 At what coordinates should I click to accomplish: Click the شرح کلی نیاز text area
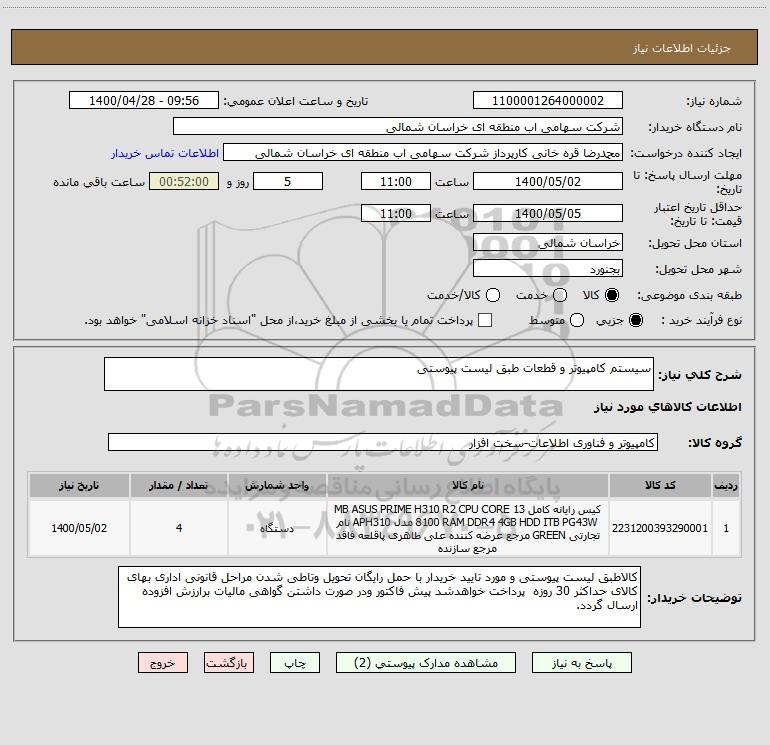click(379, 374)
